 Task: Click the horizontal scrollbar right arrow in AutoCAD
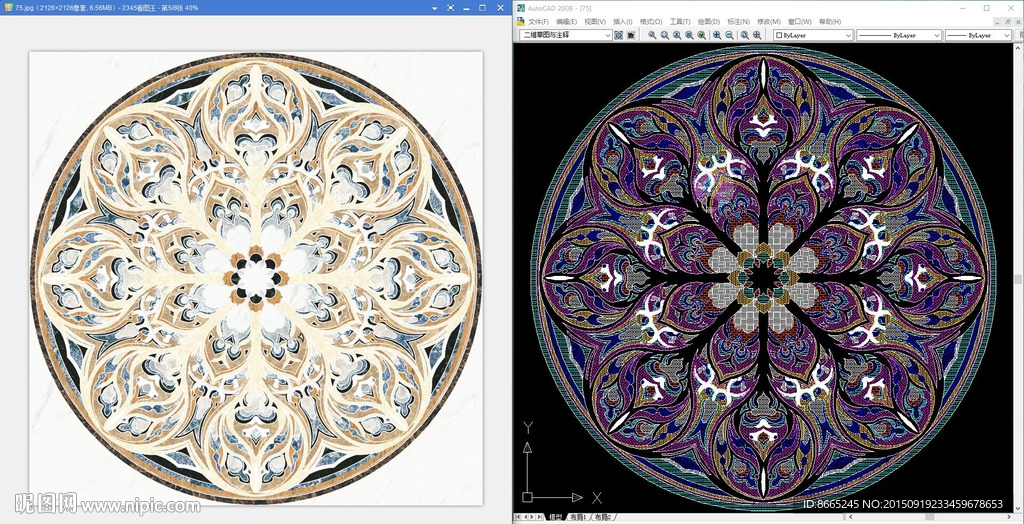pyautogui.click(x=1009, y=517)
